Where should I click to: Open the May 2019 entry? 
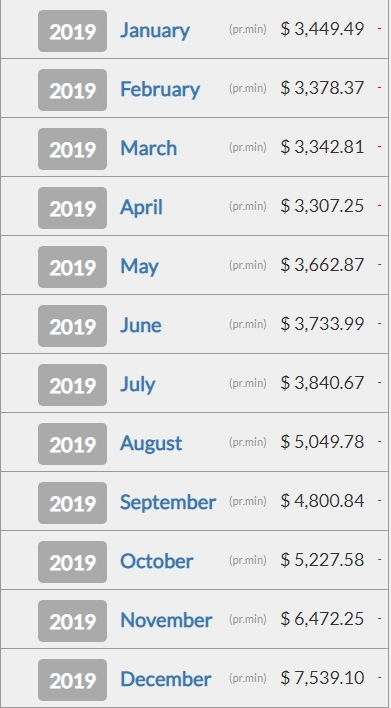140,267
